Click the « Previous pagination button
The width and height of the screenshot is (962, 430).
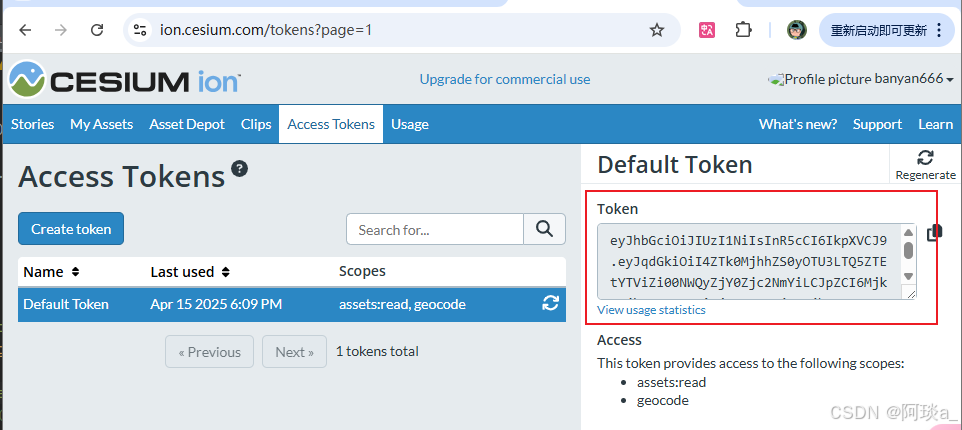(x=209, y=351)
